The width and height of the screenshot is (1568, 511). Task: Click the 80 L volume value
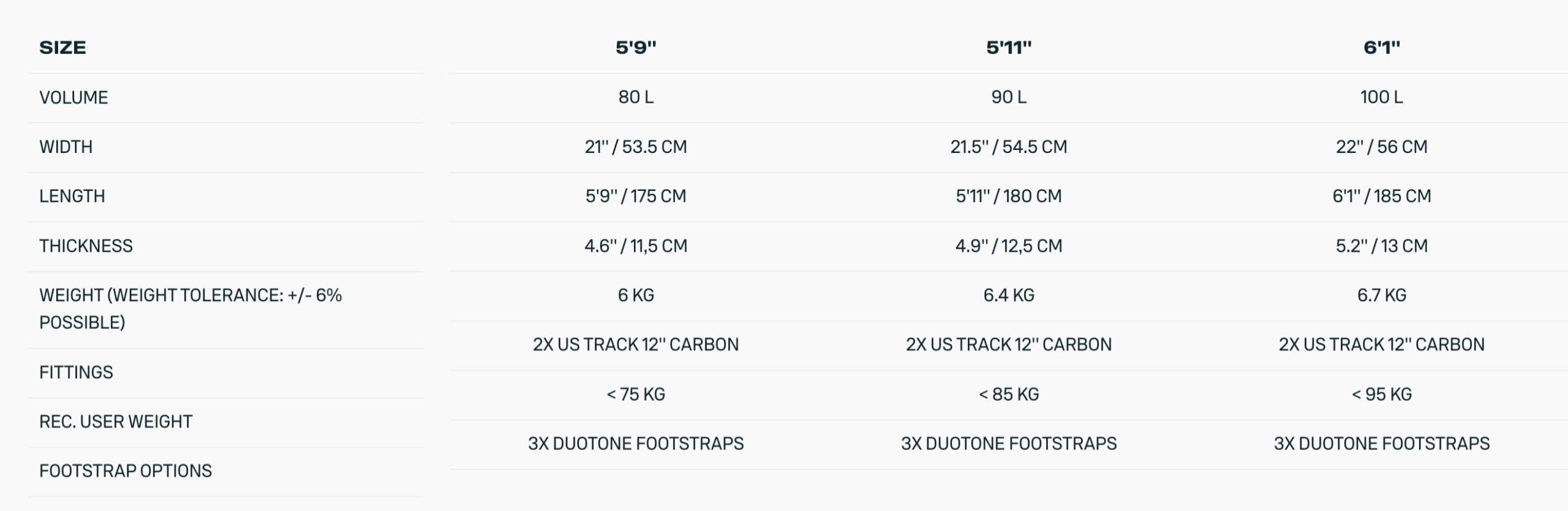click(636, 97)
